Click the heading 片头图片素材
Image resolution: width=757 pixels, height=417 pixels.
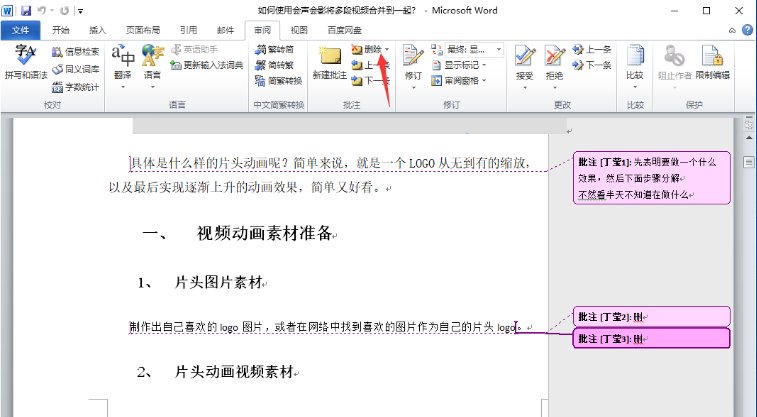pyautogui.click(x=218, y=282)
